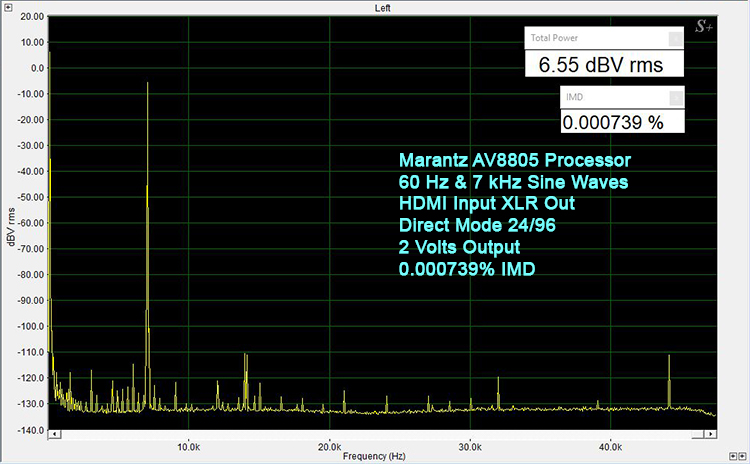
Task: Click the 'IMD' meter title
Action: [x=574, y=97]
